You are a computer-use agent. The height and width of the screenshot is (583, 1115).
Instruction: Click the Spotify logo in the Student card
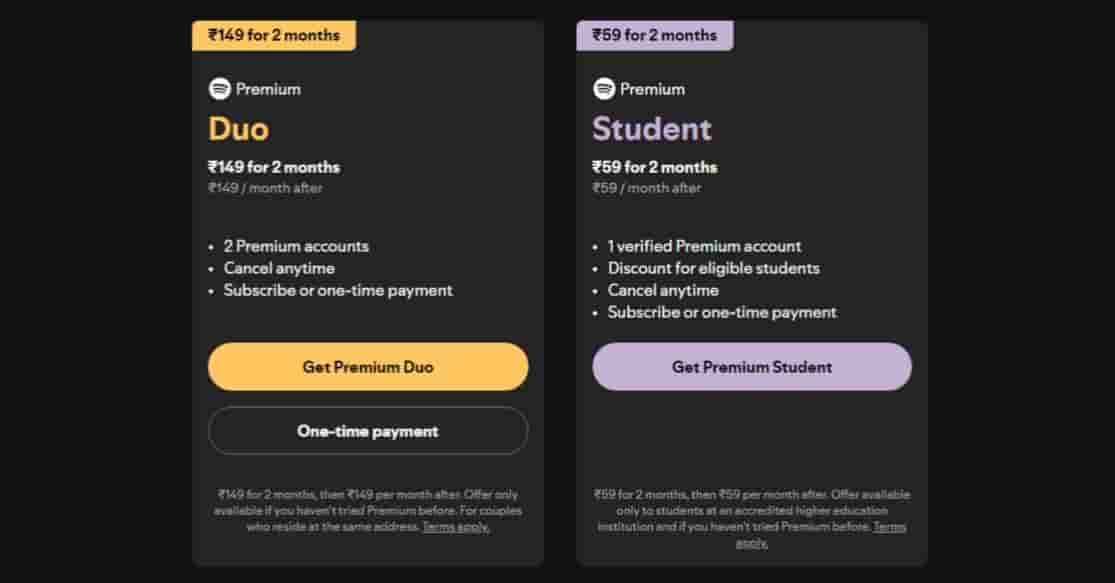603,89
